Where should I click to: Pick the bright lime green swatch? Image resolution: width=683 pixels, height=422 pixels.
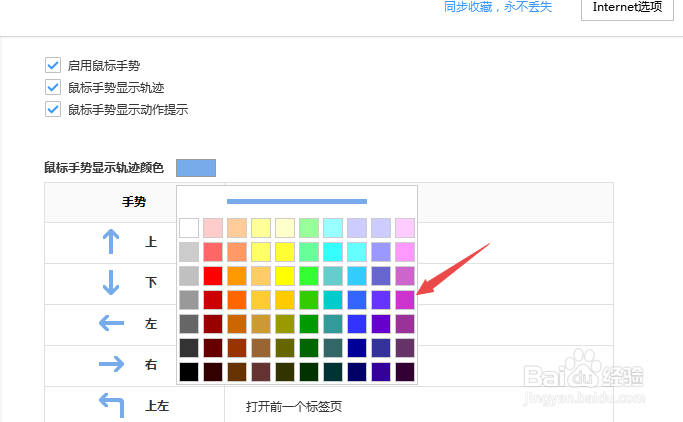tap(309, 276)
